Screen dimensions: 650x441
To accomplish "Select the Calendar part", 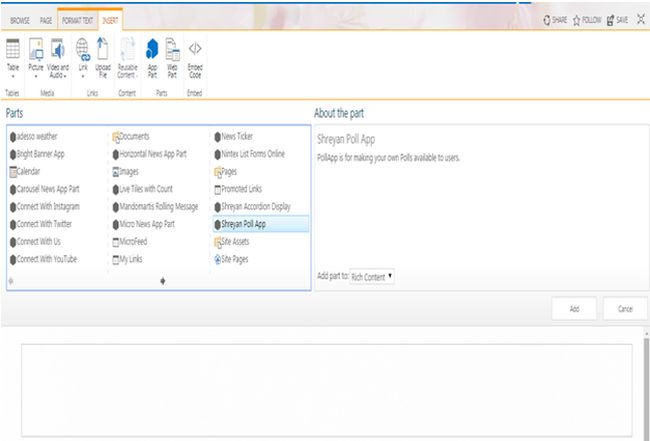I will coord(25,172).
